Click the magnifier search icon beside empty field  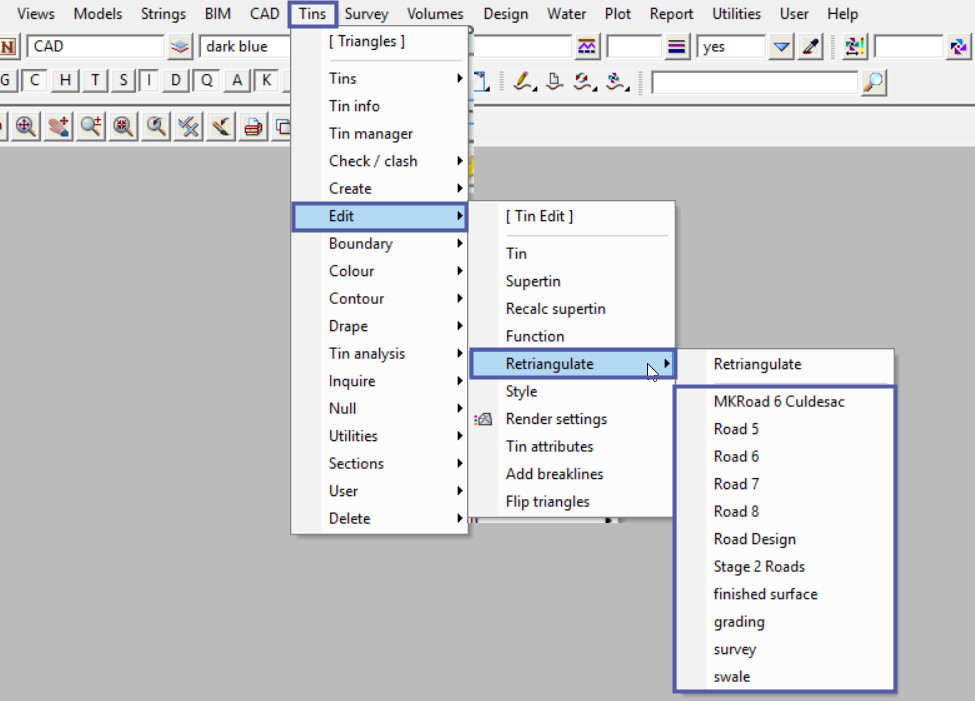click(x=873, y=82)
